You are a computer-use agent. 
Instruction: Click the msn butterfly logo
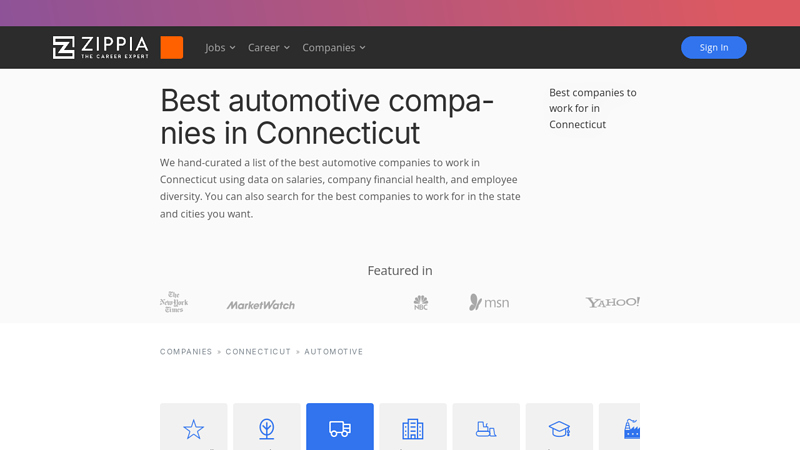[x=489, y=303]
